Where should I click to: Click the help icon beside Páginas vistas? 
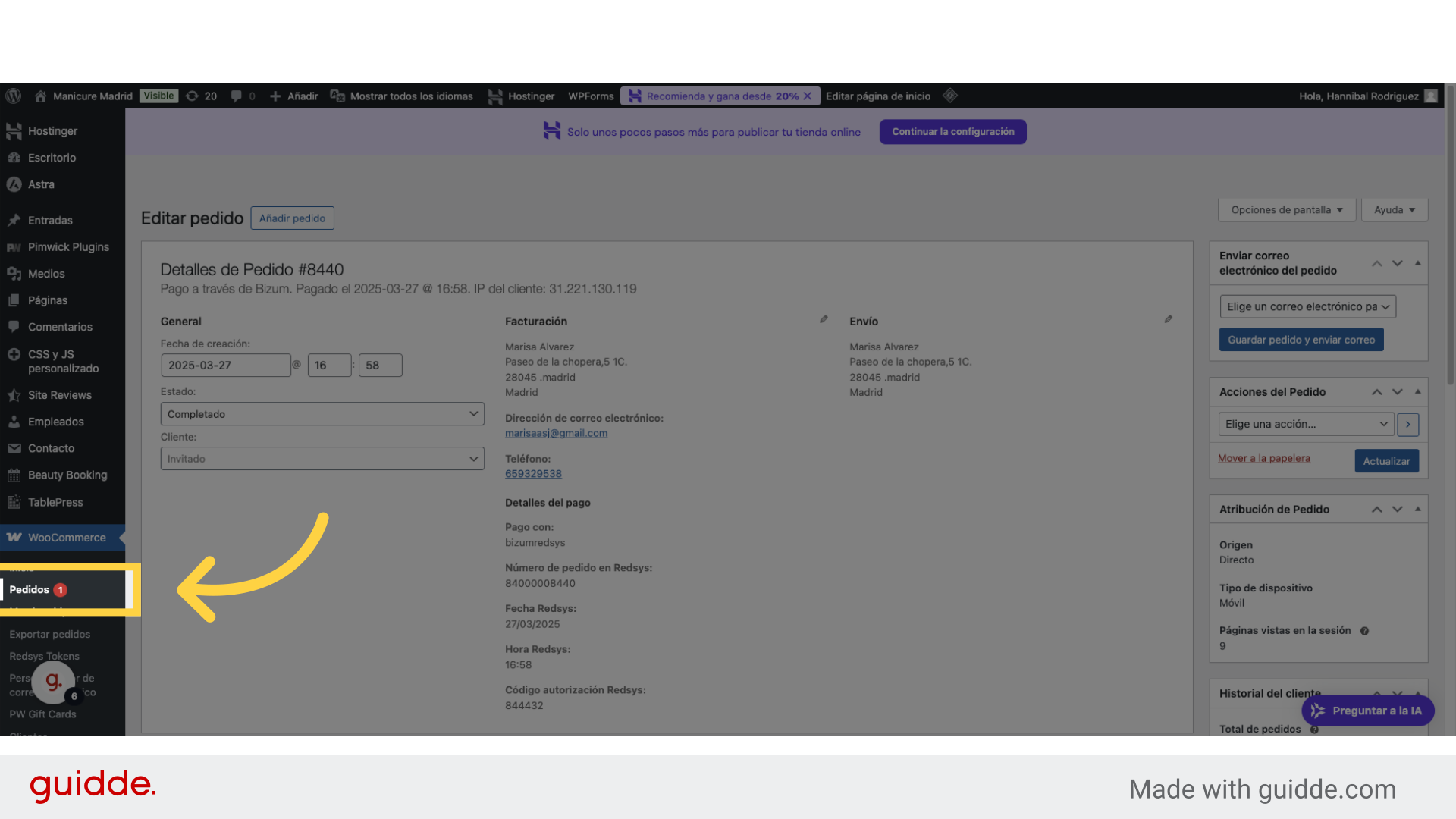1364,631
